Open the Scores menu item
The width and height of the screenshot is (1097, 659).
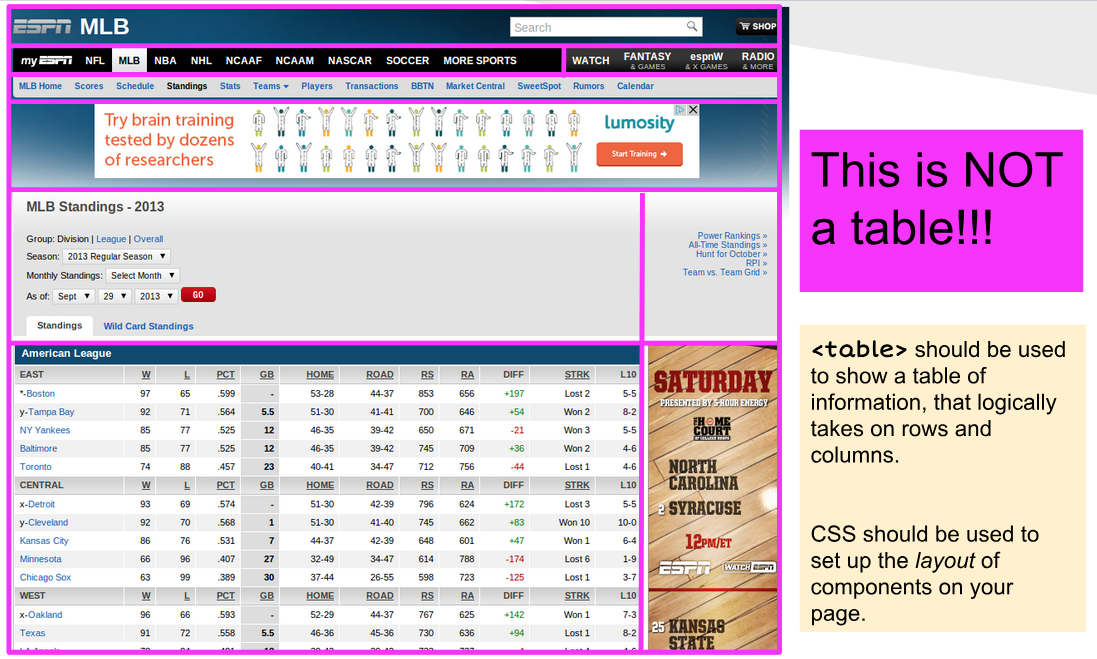(x=89, y=87)
